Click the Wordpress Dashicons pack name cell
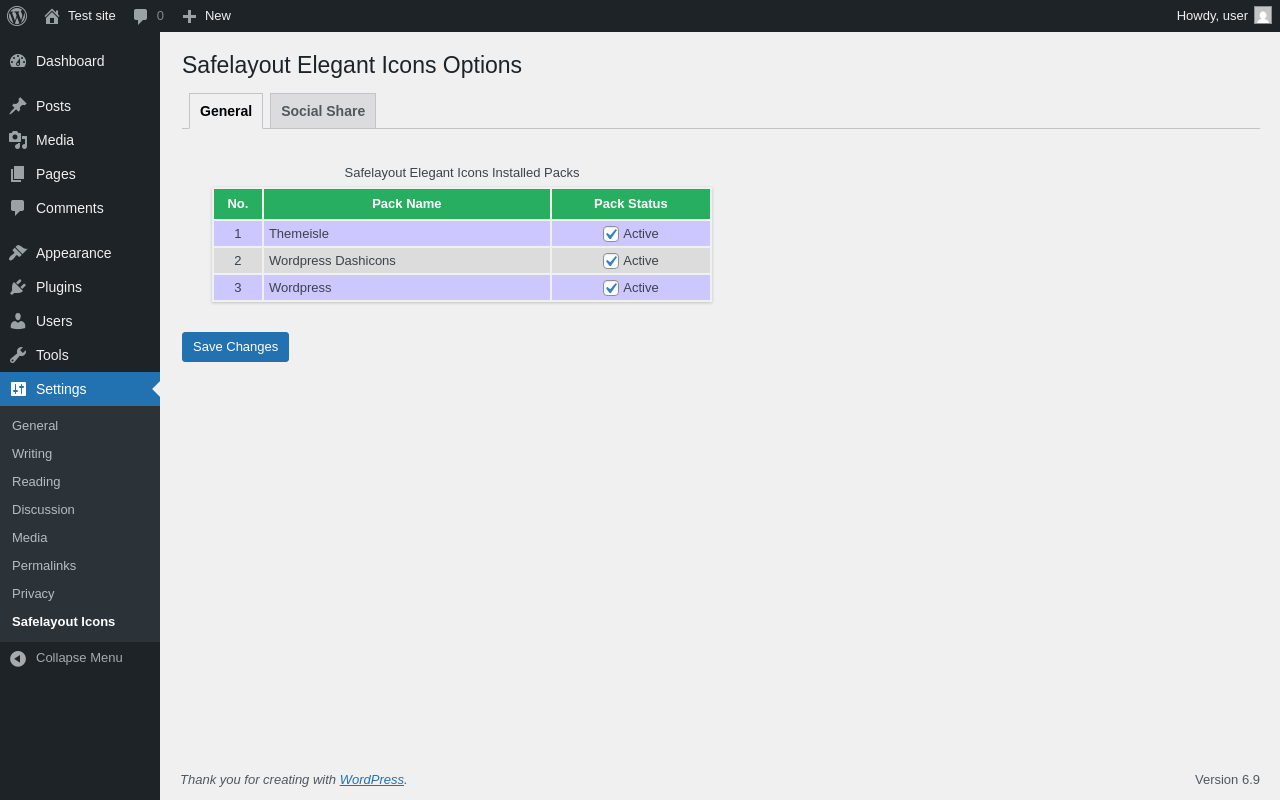 (x=407, y=261)
